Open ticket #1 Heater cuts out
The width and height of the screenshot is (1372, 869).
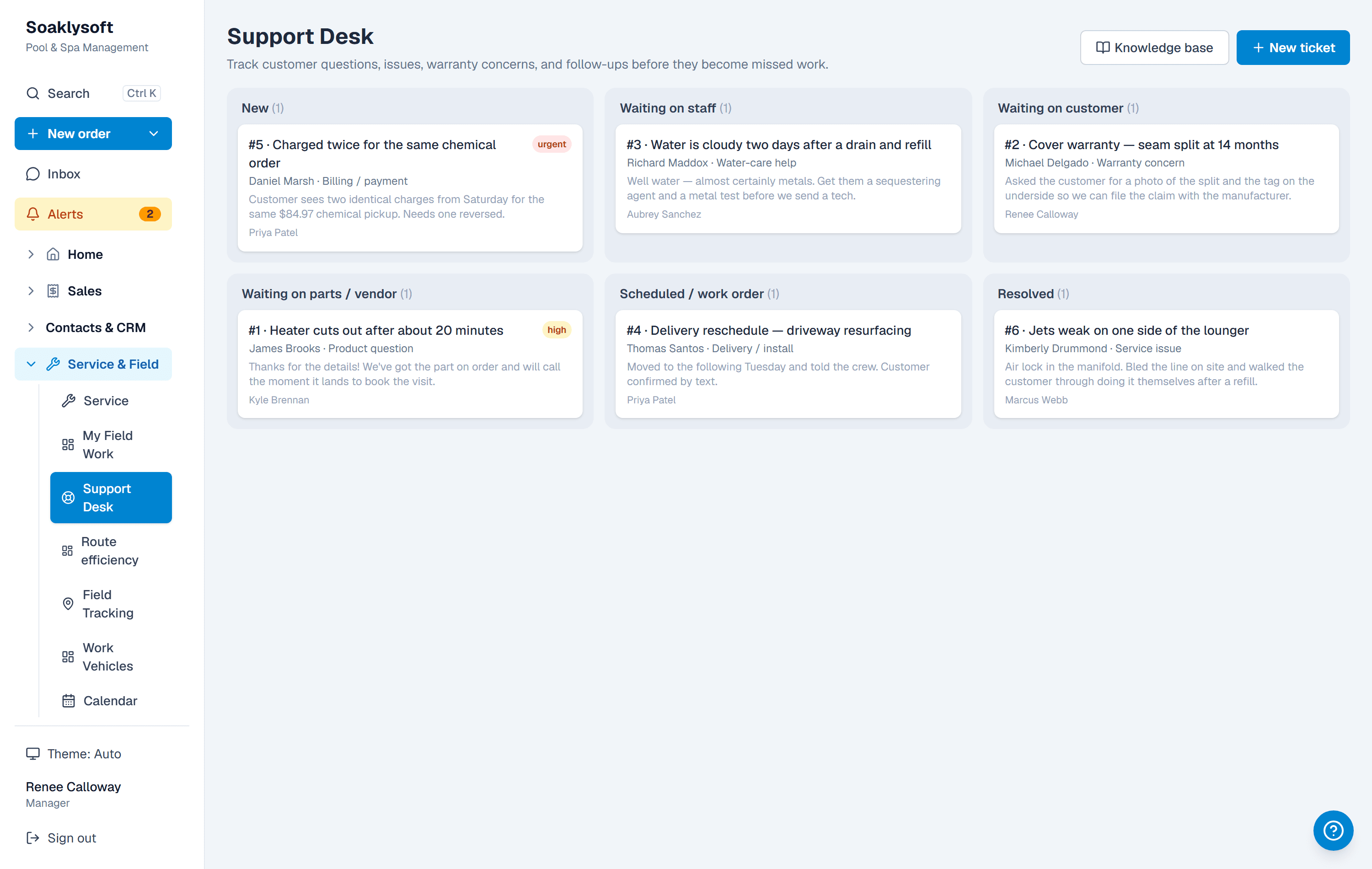[410, 364]
